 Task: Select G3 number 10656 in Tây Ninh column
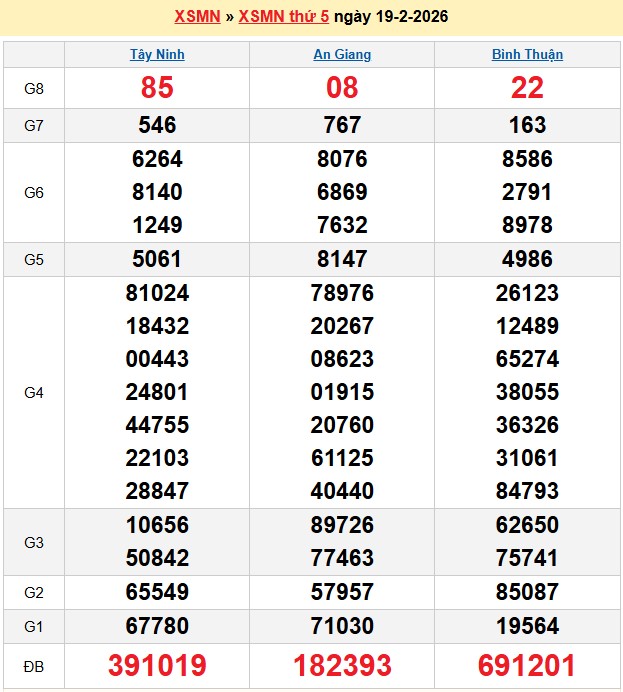157,525
